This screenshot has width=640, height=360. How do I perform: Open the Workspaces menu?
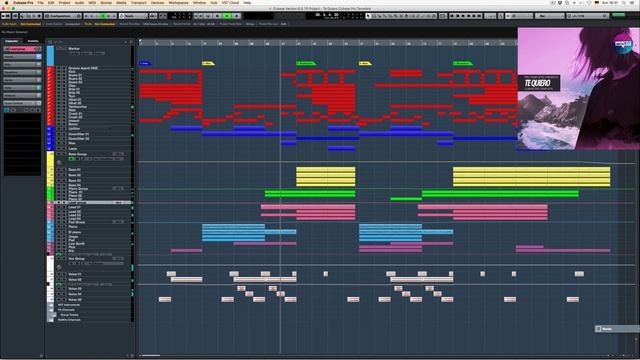pyautogui.click(x=178, y=2)
